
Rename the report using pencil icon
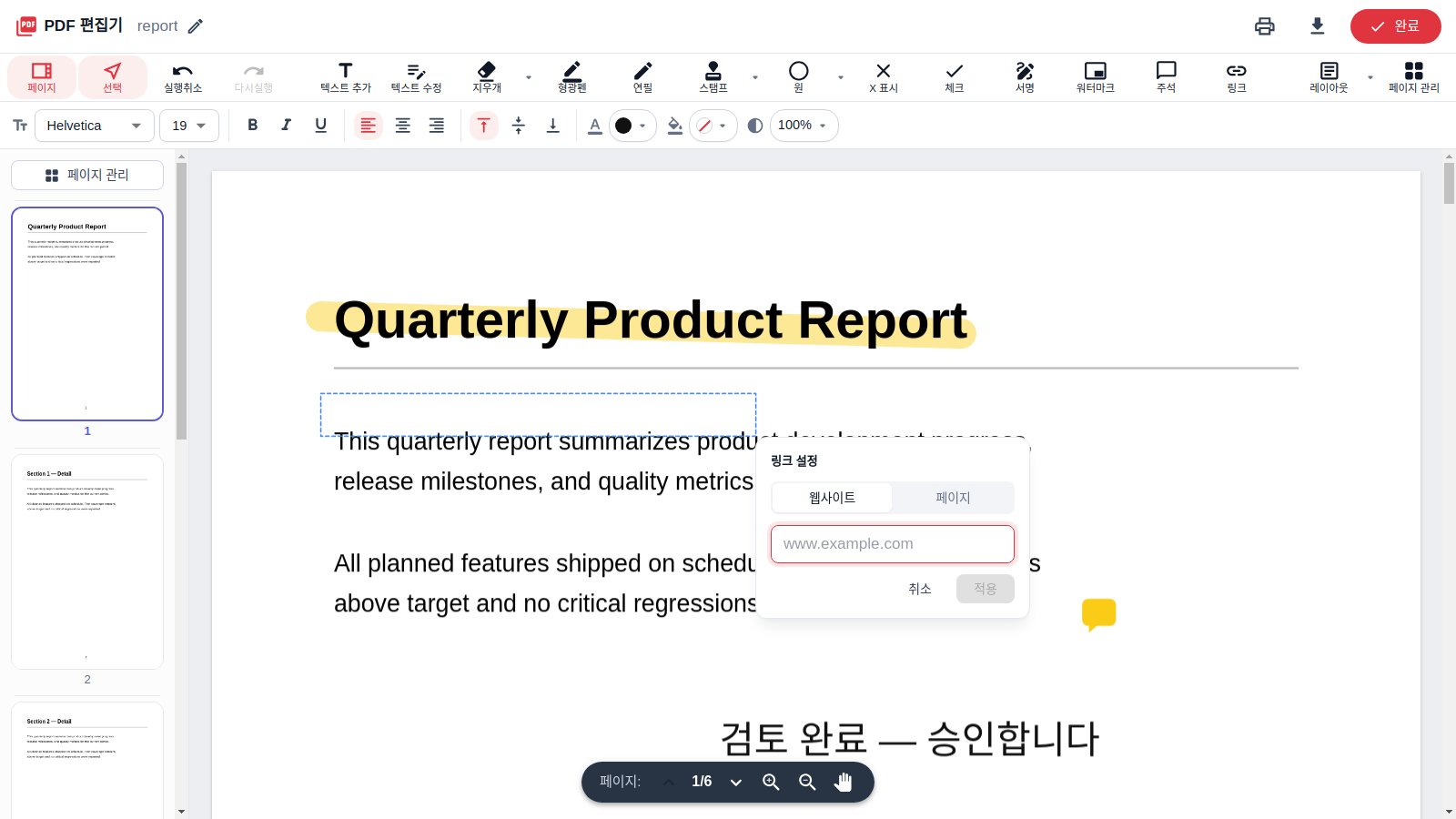point(196,26)
